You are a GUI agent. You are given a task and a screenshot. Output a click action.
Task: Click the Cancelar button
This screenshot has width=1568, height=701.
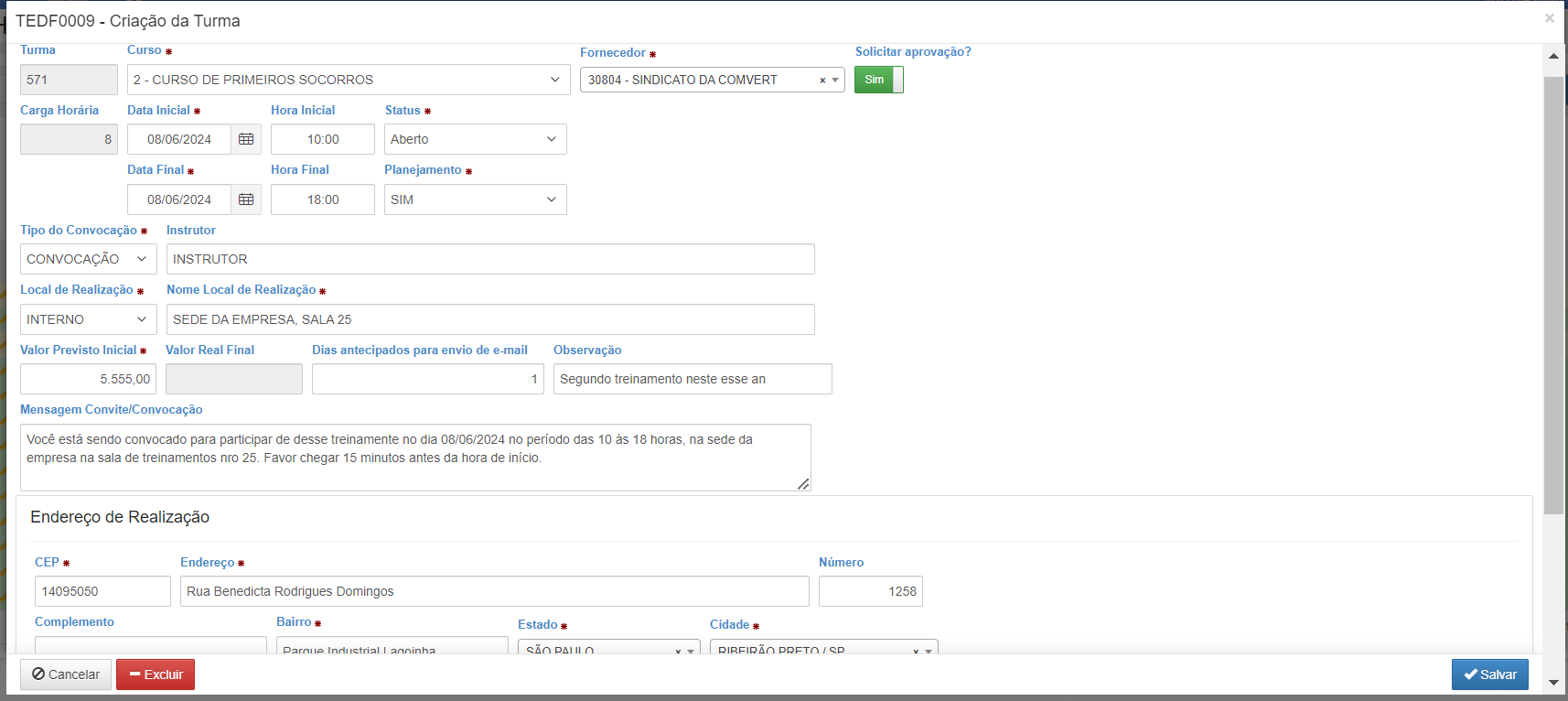[66, 674]
